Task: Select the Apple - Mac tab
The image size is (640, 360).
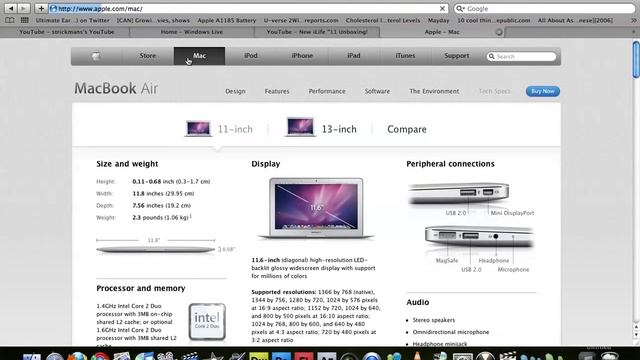Action: (x=442, y=32)
